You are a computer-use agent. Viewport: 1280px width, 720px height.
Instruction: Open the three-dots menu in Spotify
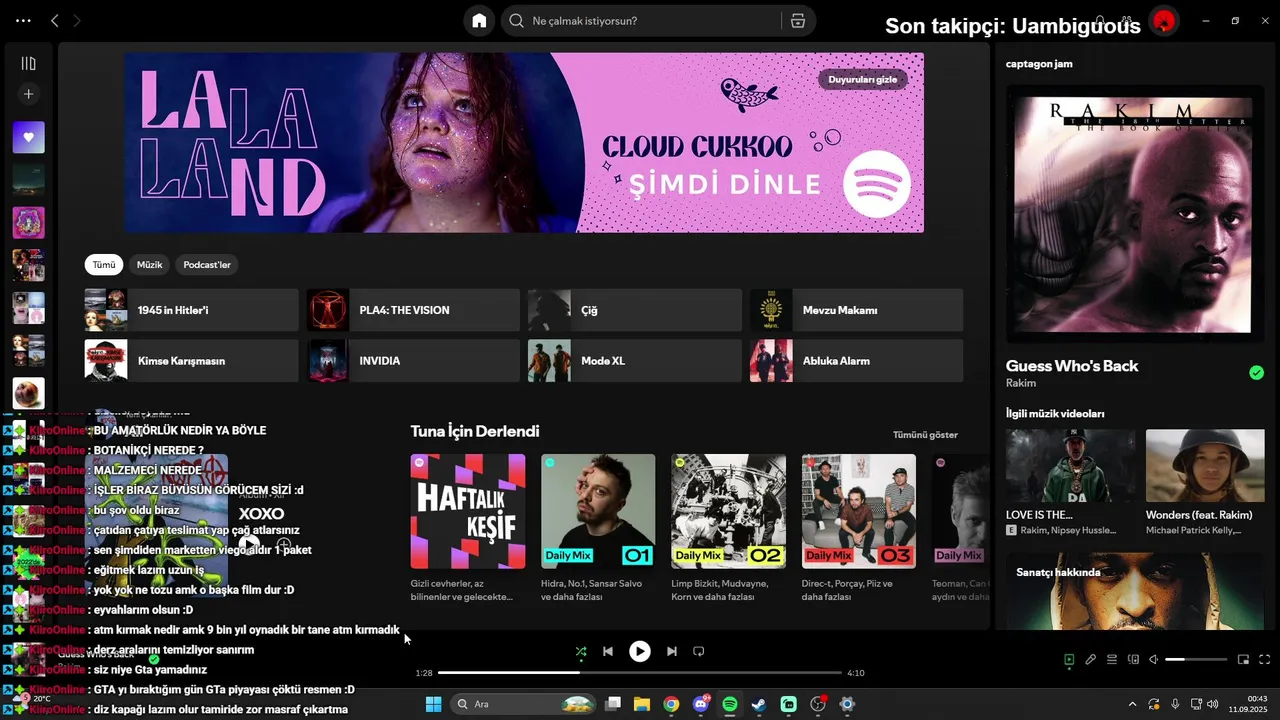click(x=23, y=20)
